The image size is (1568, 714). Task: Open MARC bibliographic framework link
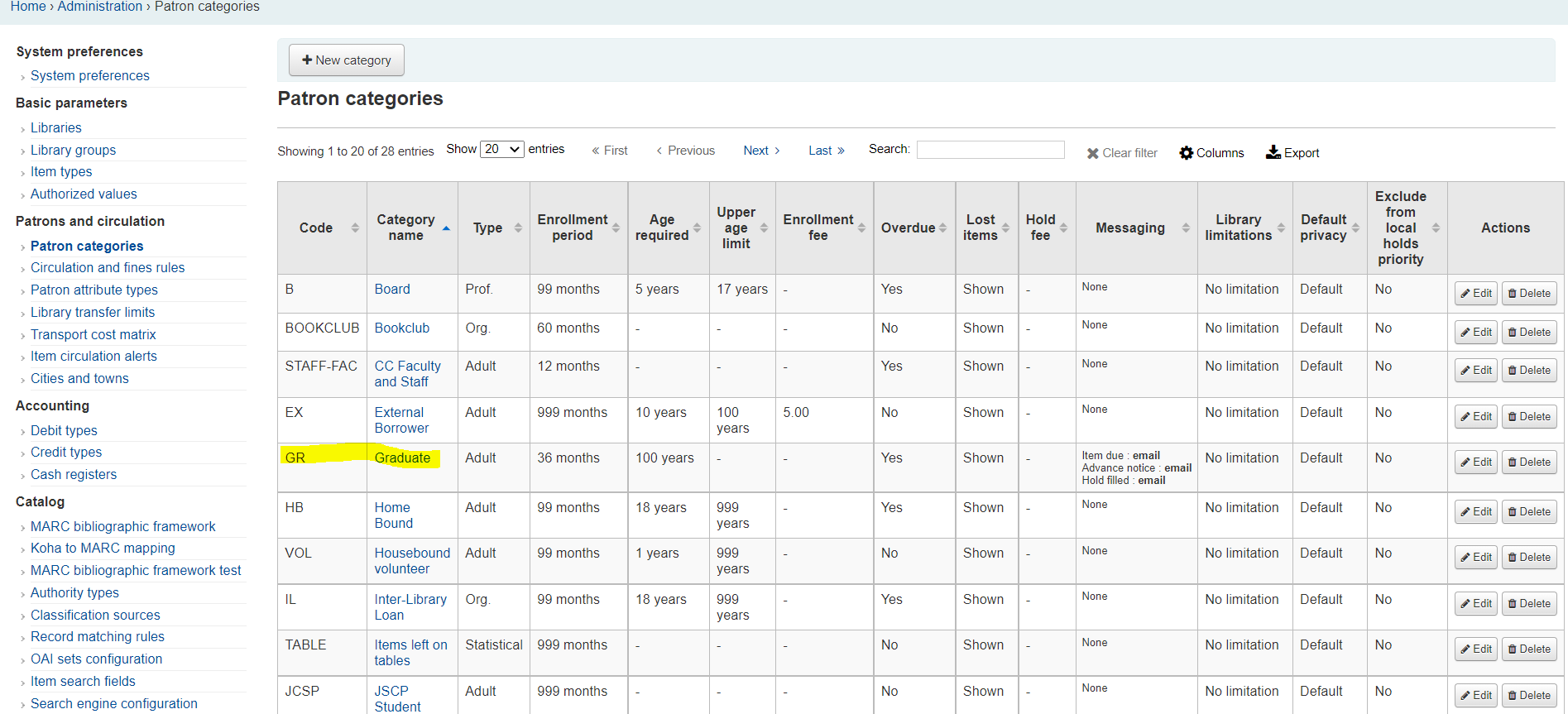123,527
